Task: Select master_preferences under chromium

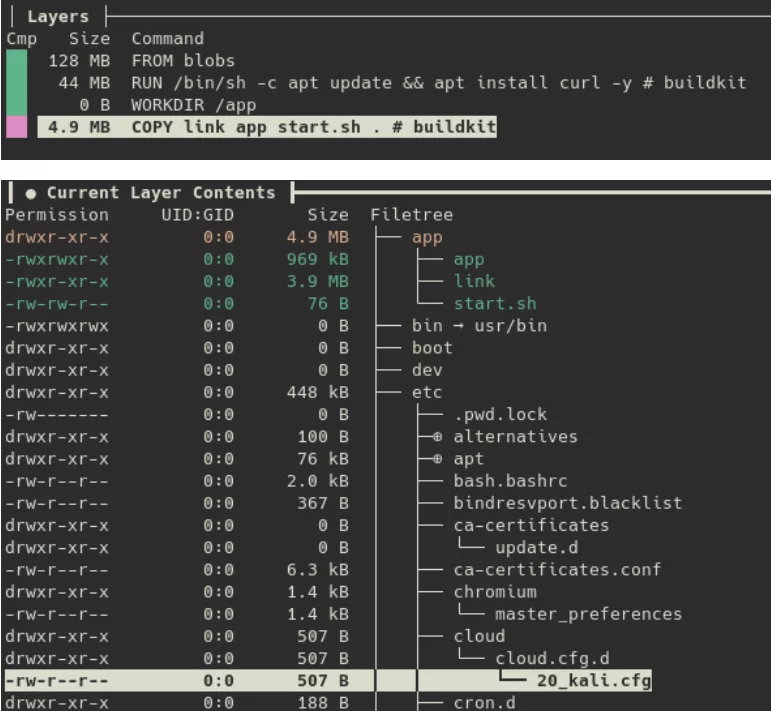Action: pos(588,614)
